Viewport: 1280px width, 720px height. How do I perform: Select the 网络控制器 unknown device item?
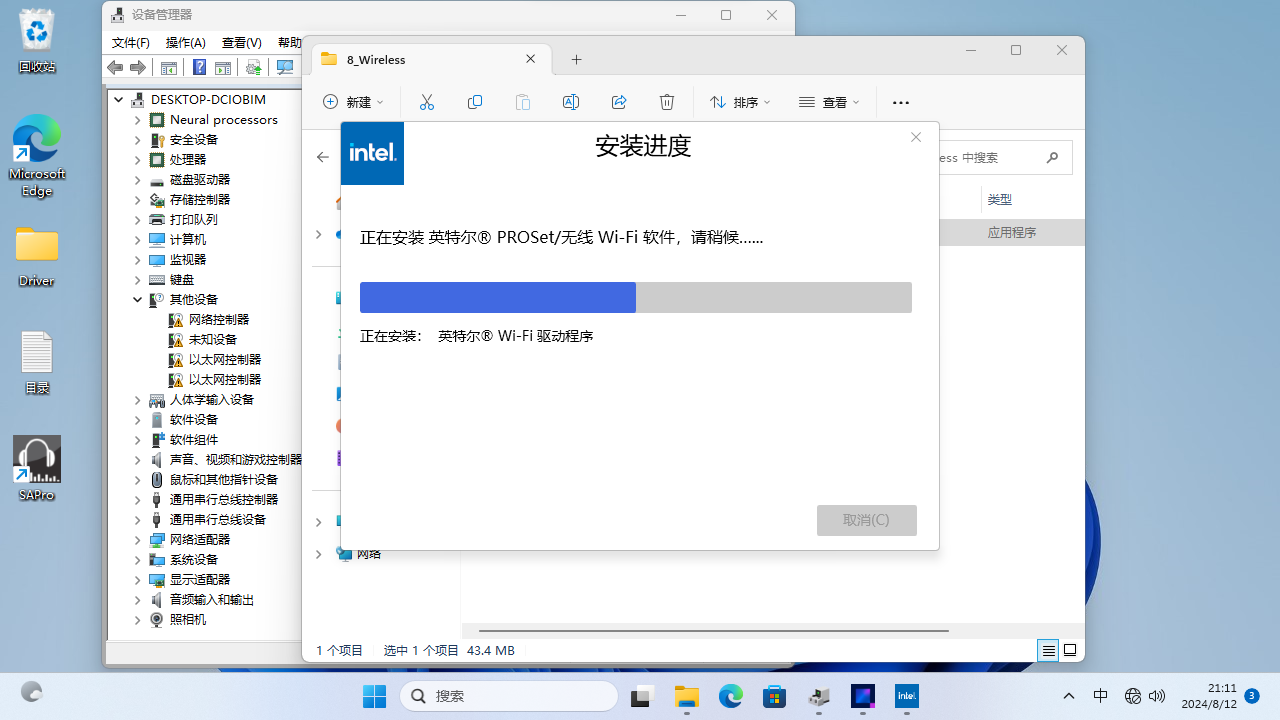point(218,319)
